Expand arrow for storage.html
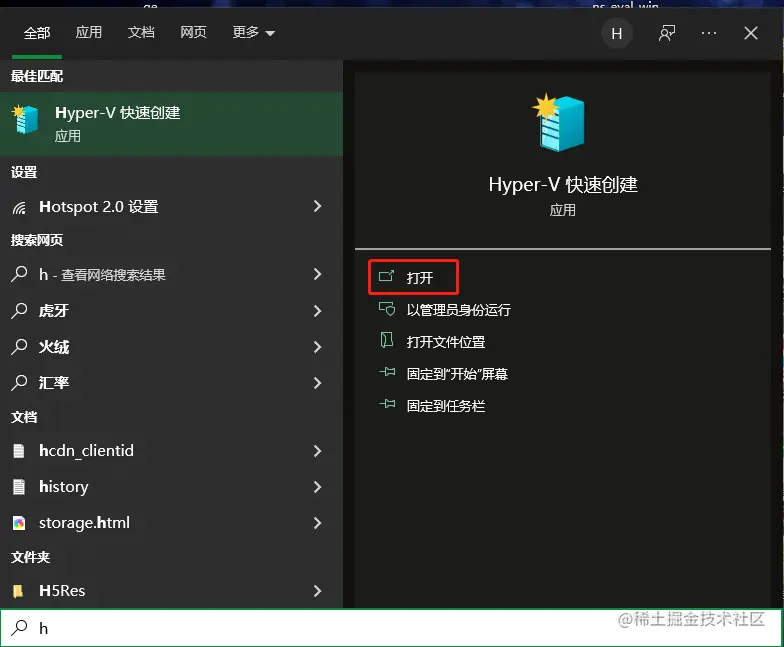Viewport: 784px width, 647px height. (318, 523)
